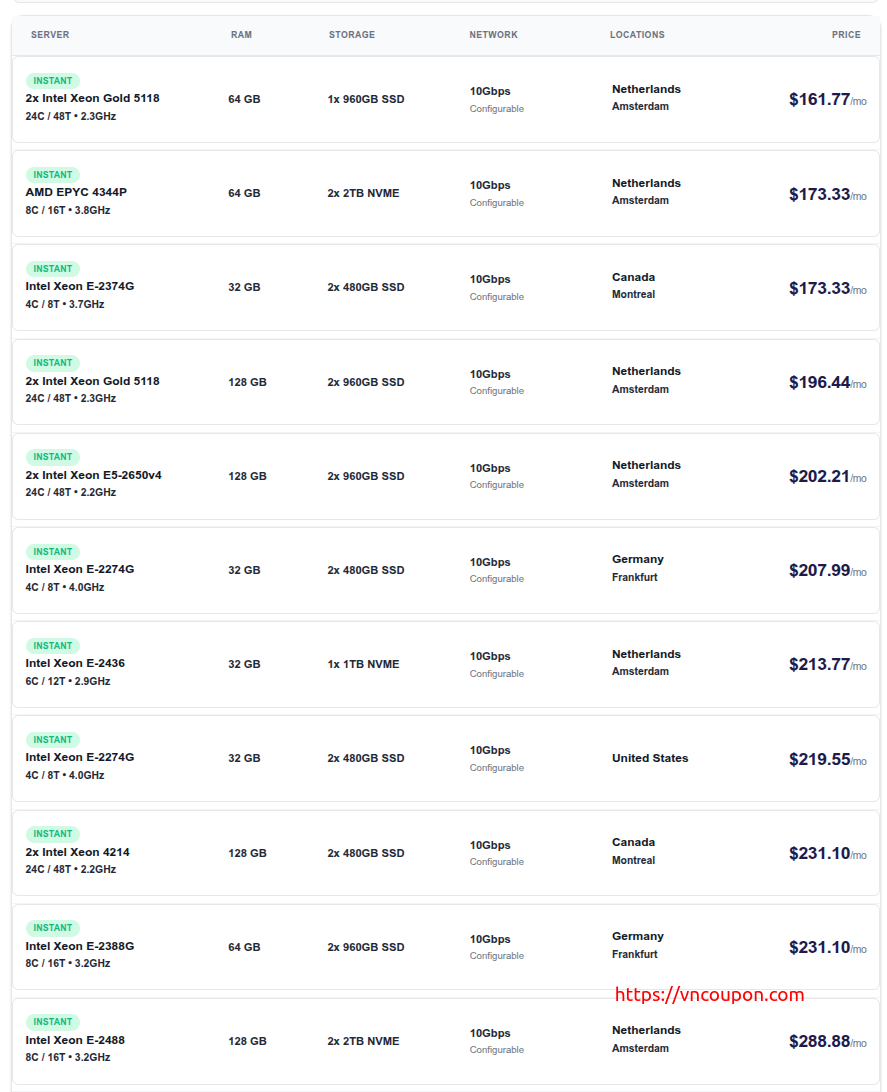Click the INSTANT badge on the E-2436 row
The image size is (887, 1092).
(53, 646)
